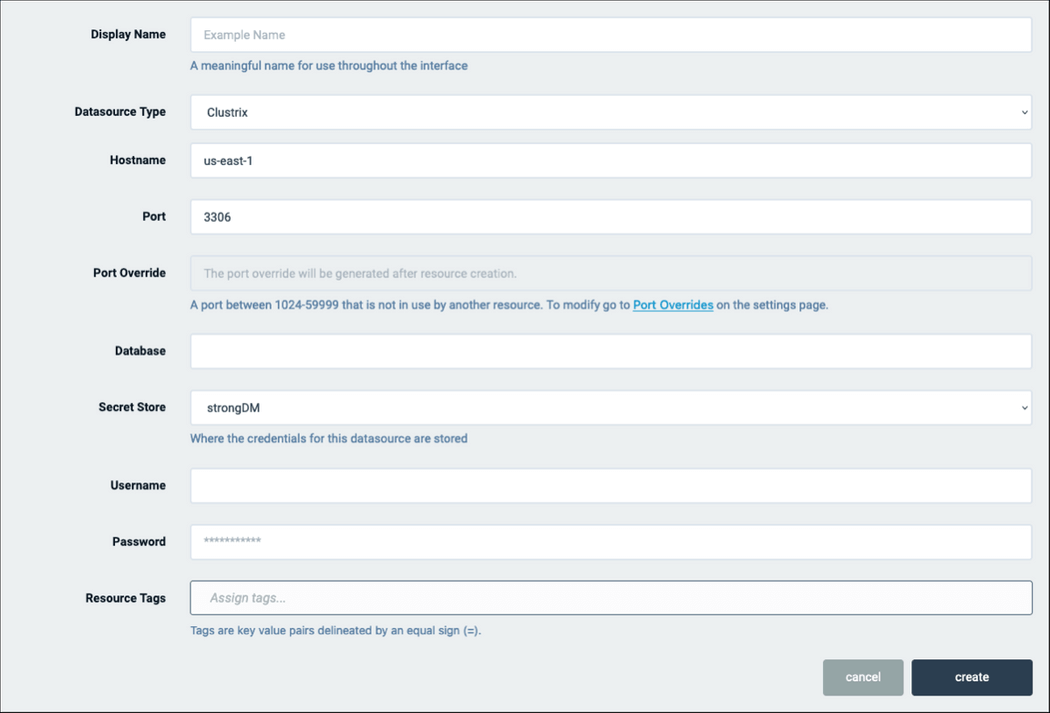This screenshot has height=713, width=1050.
Task: Open the Port Overrides settings link
Action: pos(672,305)
